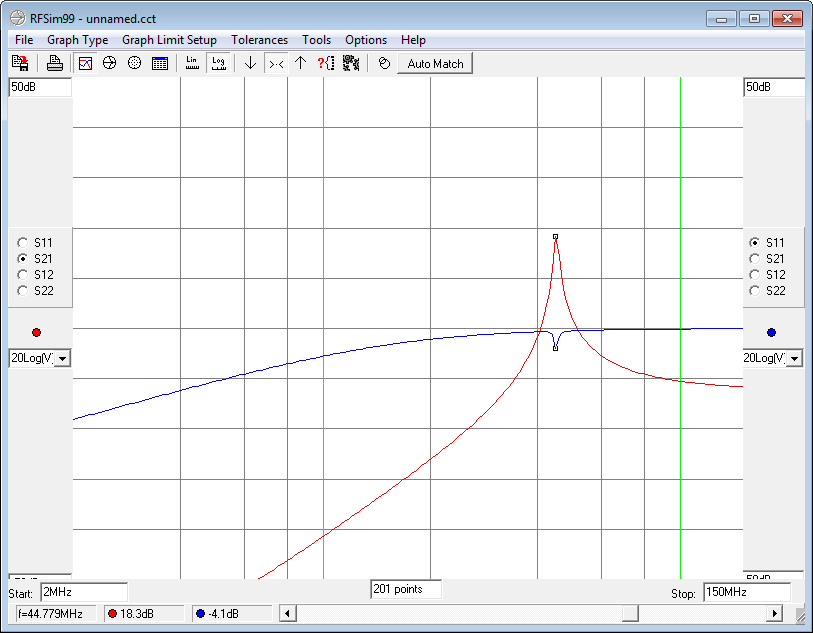Select S11 radio button on left panel
Screen dimensions: 813x633
[23, 242]
